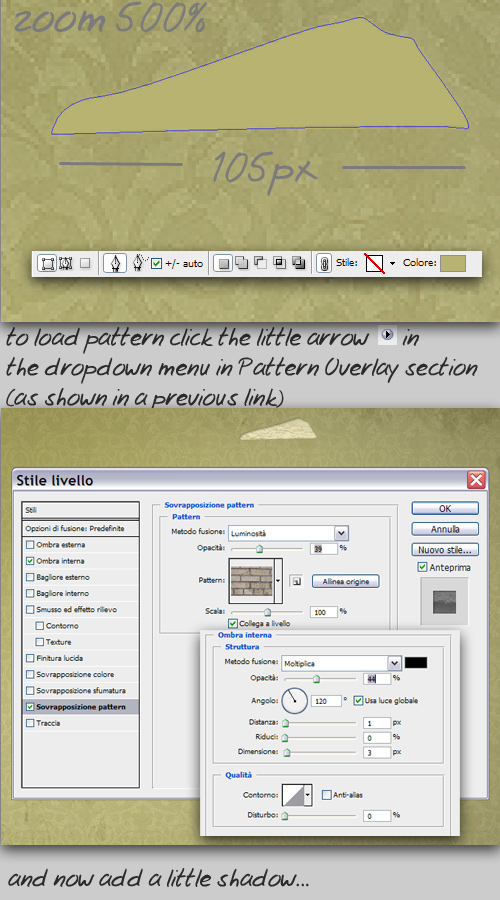Click the Scala percentage field
Viewport: 500px width, 900px height.
(x=323, y=612)
